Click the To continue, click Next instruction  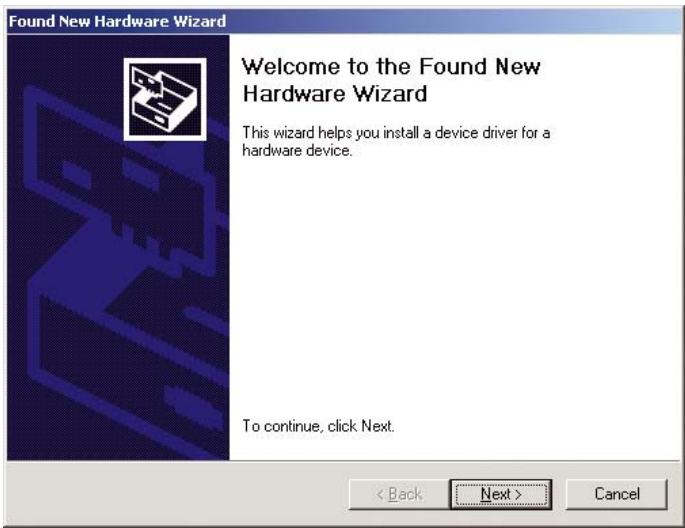[x=318, y=426]
